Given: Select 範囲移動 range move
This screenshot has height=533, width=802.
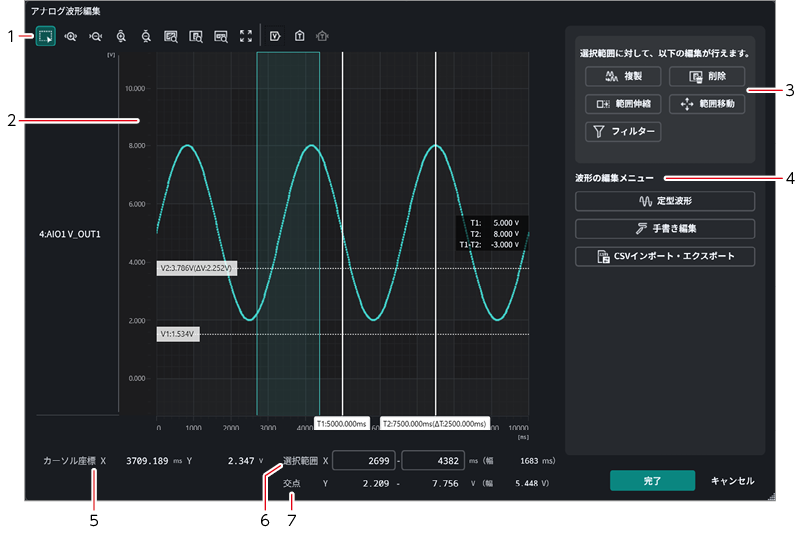Looking at the screenshot, I should tap(707, 104).
